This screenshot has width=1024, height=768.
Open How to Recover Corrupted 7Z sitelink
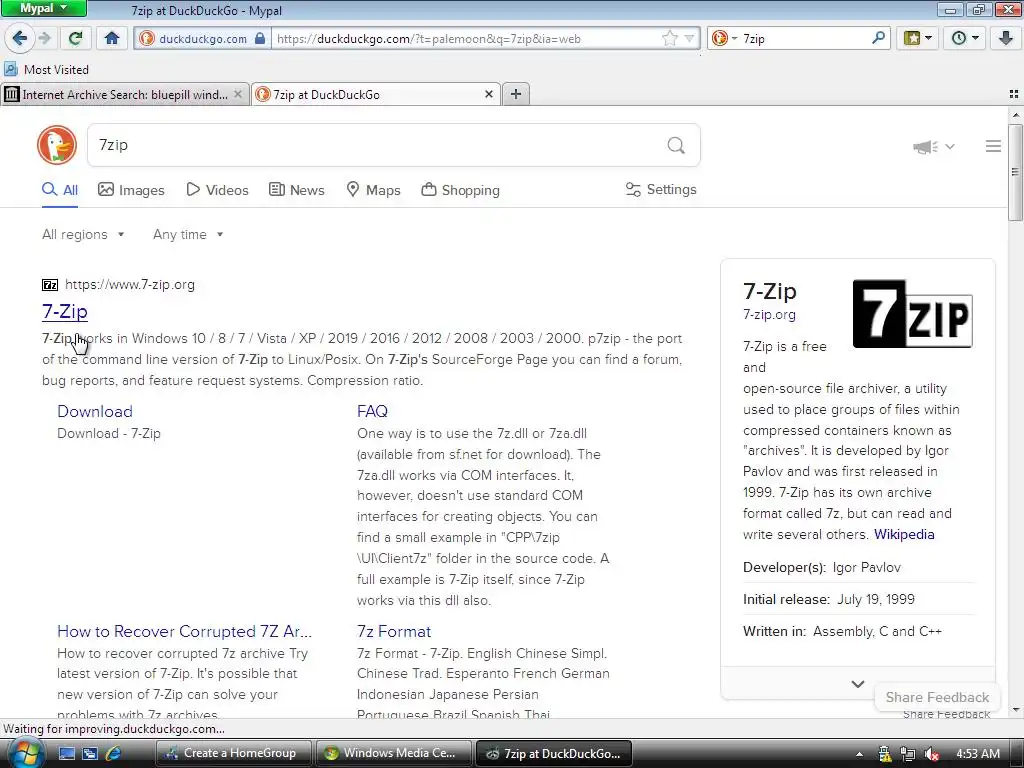click(x=184, y=632)
